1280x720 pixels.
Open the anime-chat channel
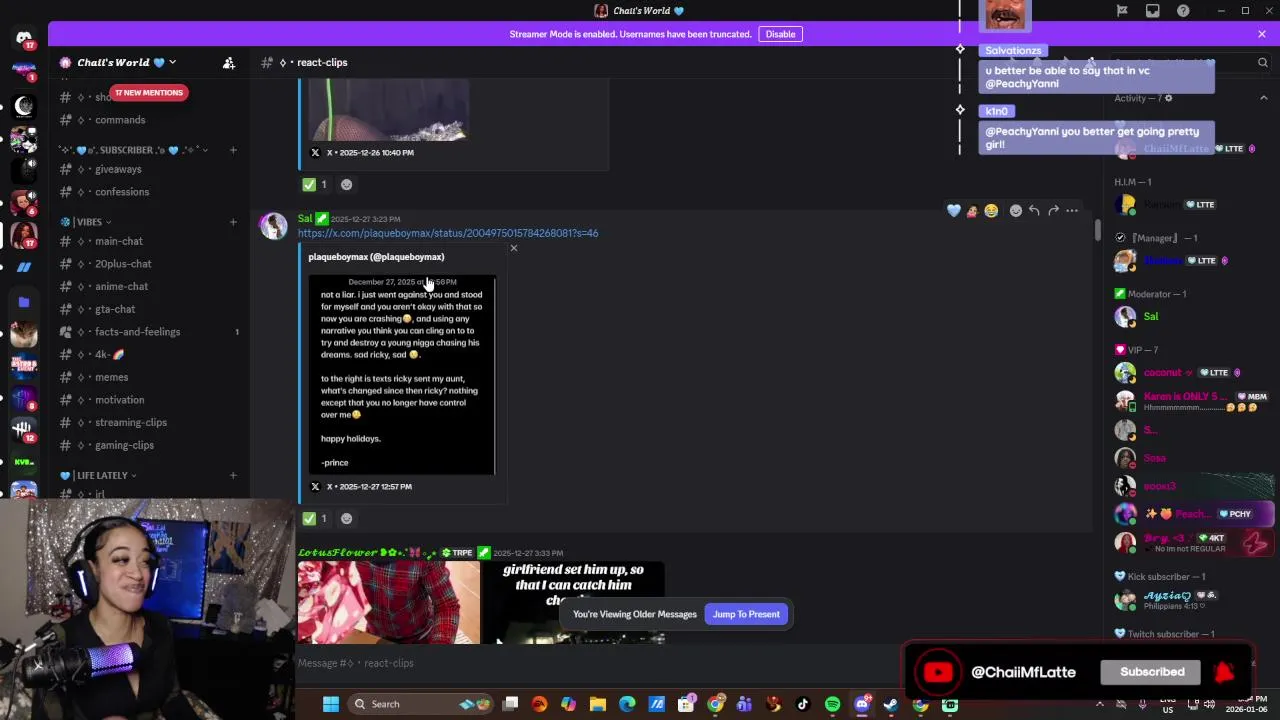coord(150,286)
